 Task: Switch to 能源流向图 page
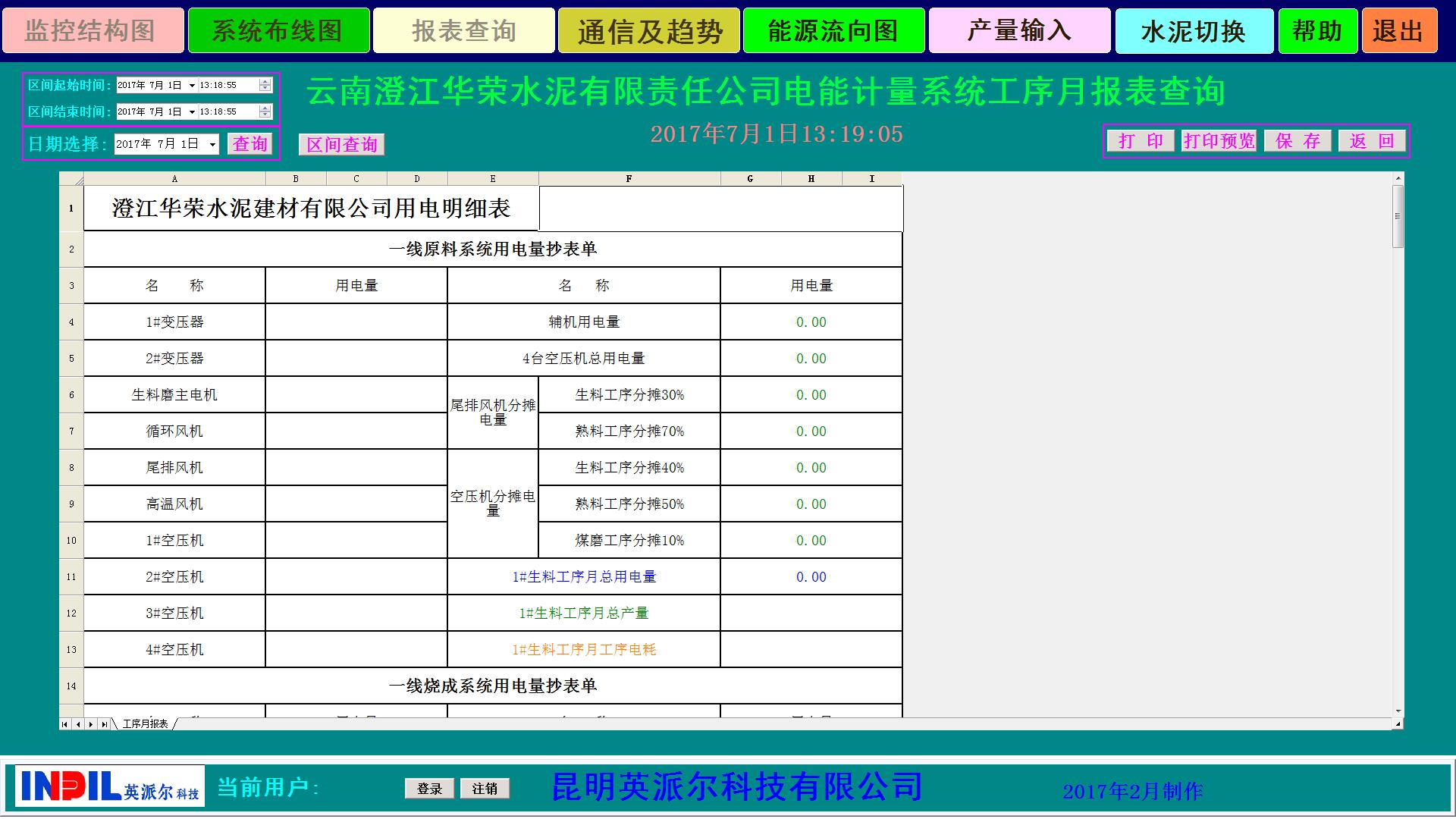[833, 31]
